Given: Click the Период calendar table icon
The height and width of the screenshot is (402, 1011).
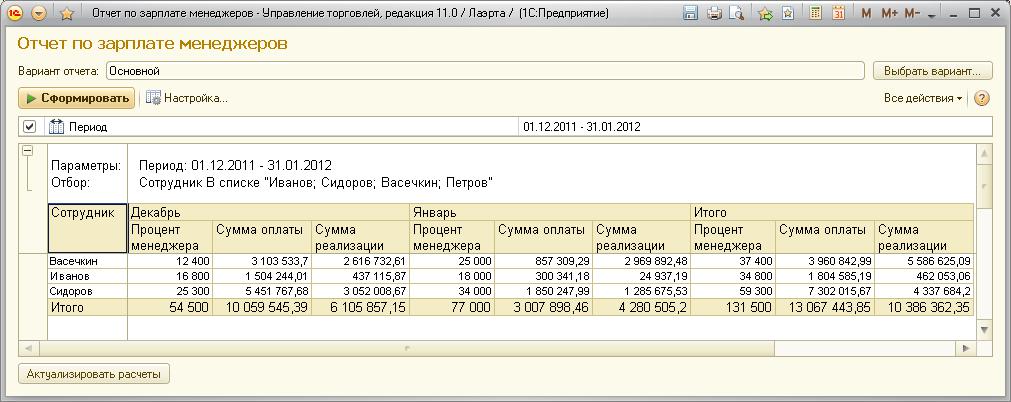Looking at the screenshot, I should tap(57, 126).
